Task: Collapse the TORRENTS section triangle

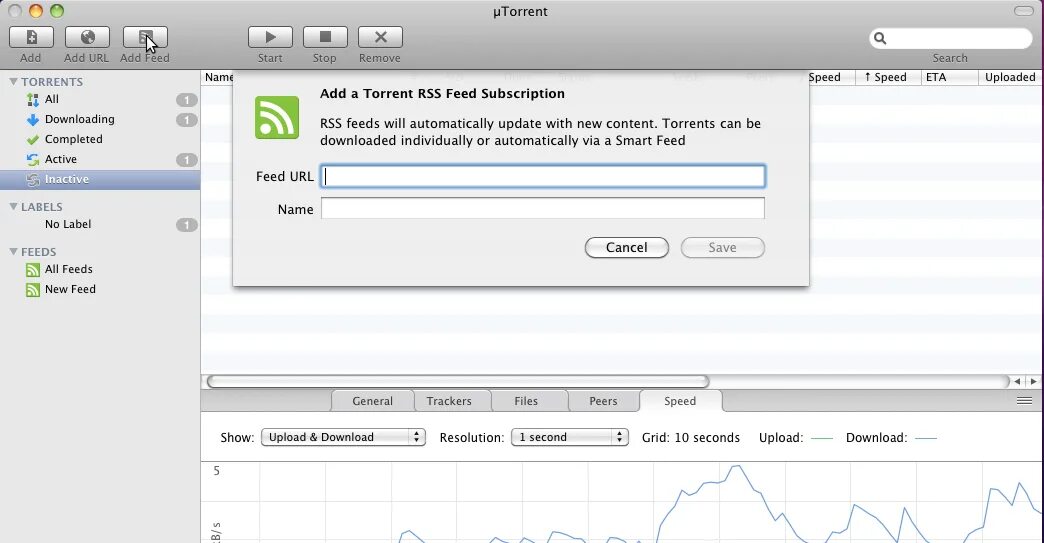Action: (13, 81)
